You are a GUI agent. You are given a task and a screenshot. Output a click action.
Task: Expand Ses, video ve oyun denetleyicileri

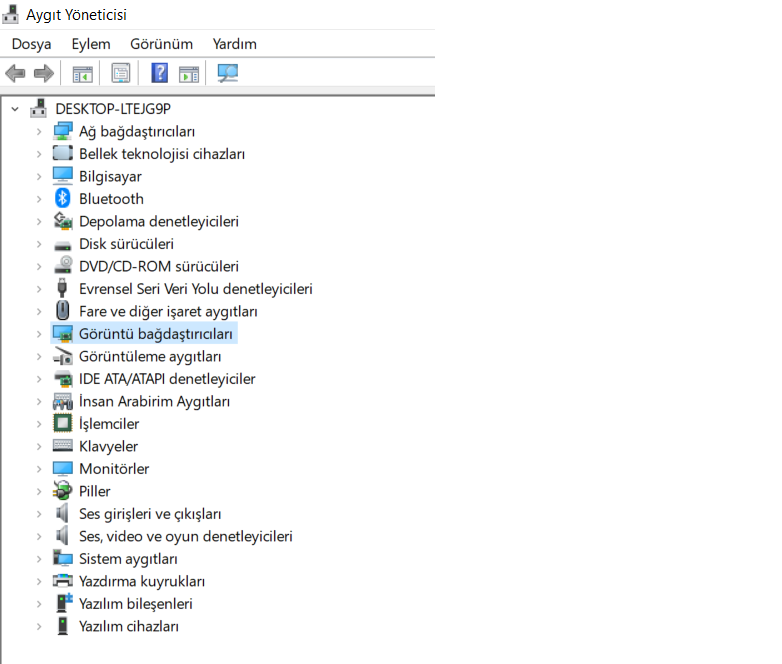point(39,537)
